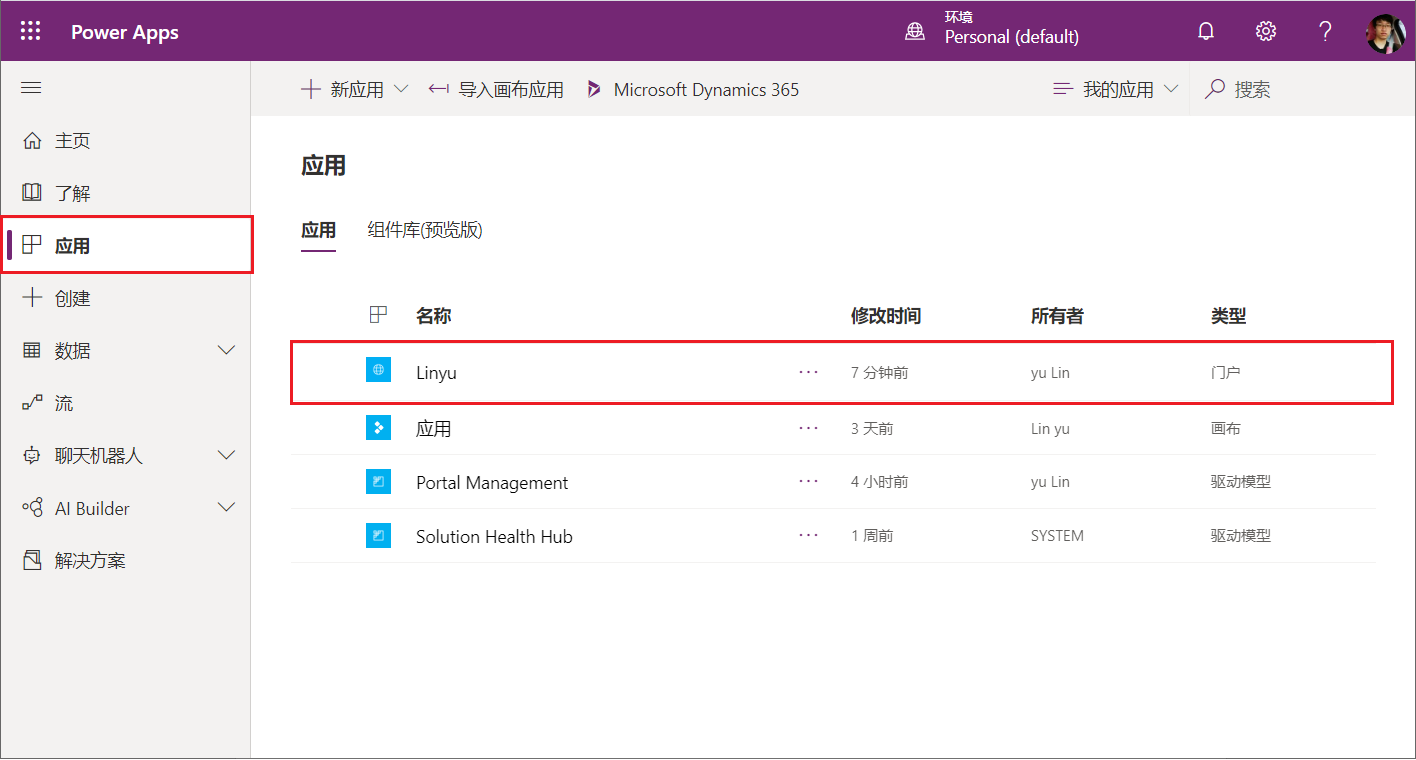Click the Power Apps title
The image size is (1416, 760).
click(x=125, y=32)
